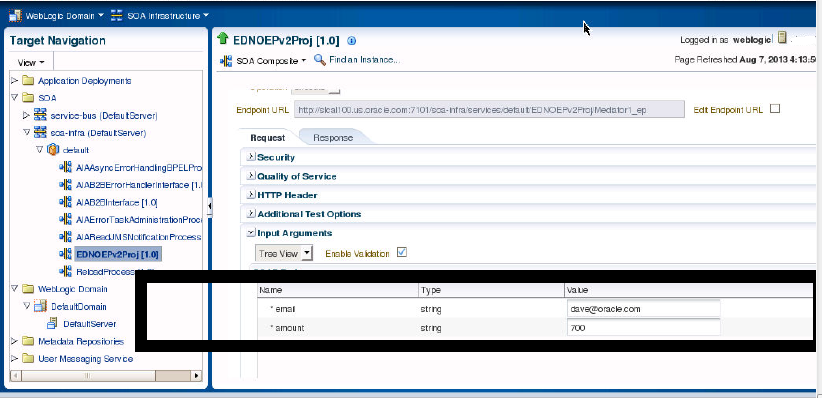Screen dimensions: 822x398
Task: Open AIAReadJMSNotificationProcess composite
Action: tap(138, 237)
